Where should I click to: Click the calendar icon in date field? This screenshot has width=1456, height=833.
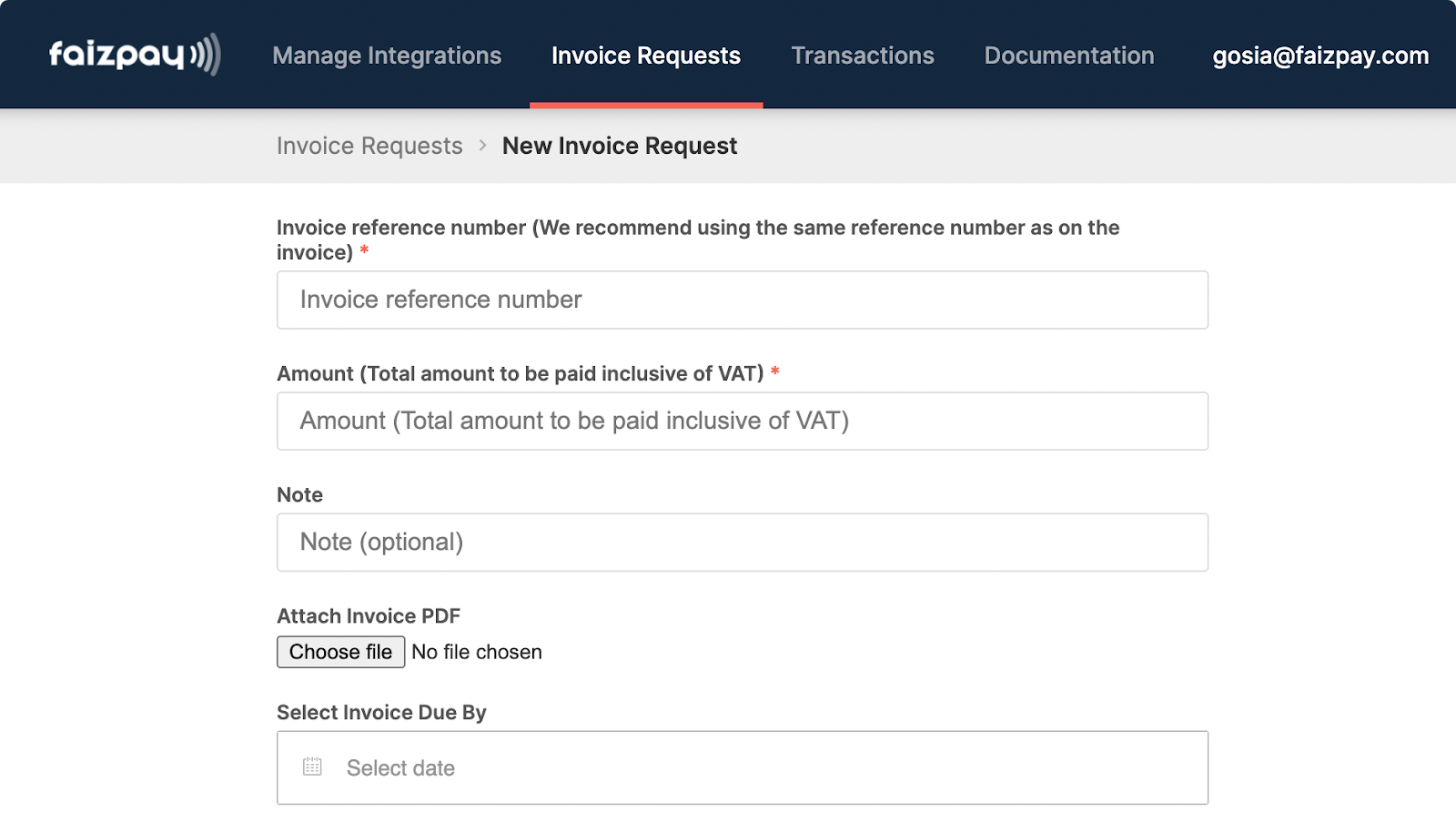(312, 767)
